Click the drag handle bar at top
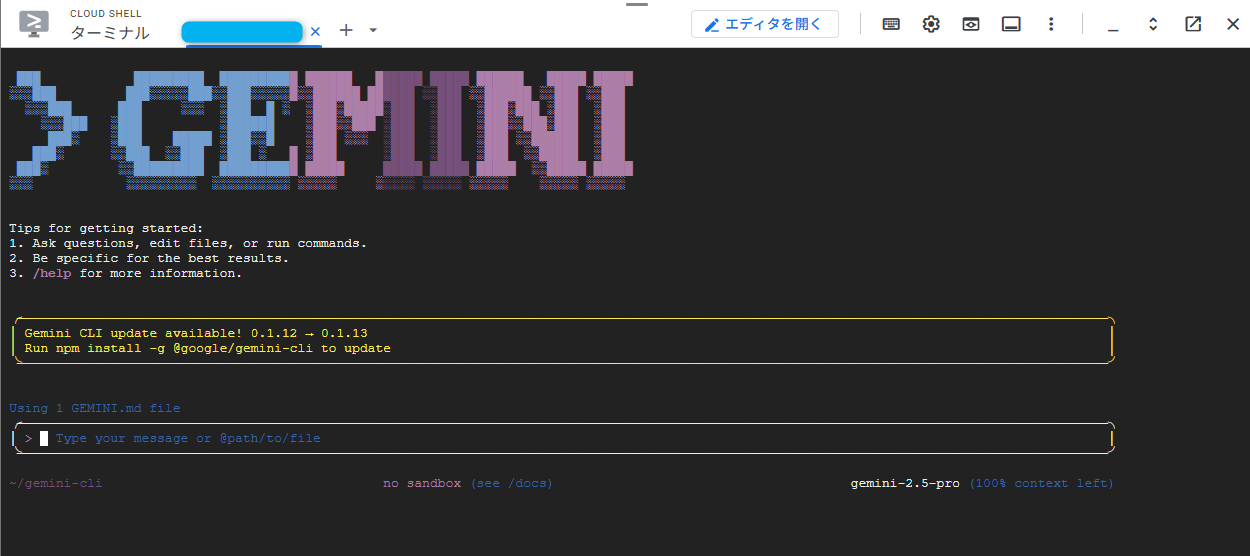 pyautogui.click(x=637, y=4)
